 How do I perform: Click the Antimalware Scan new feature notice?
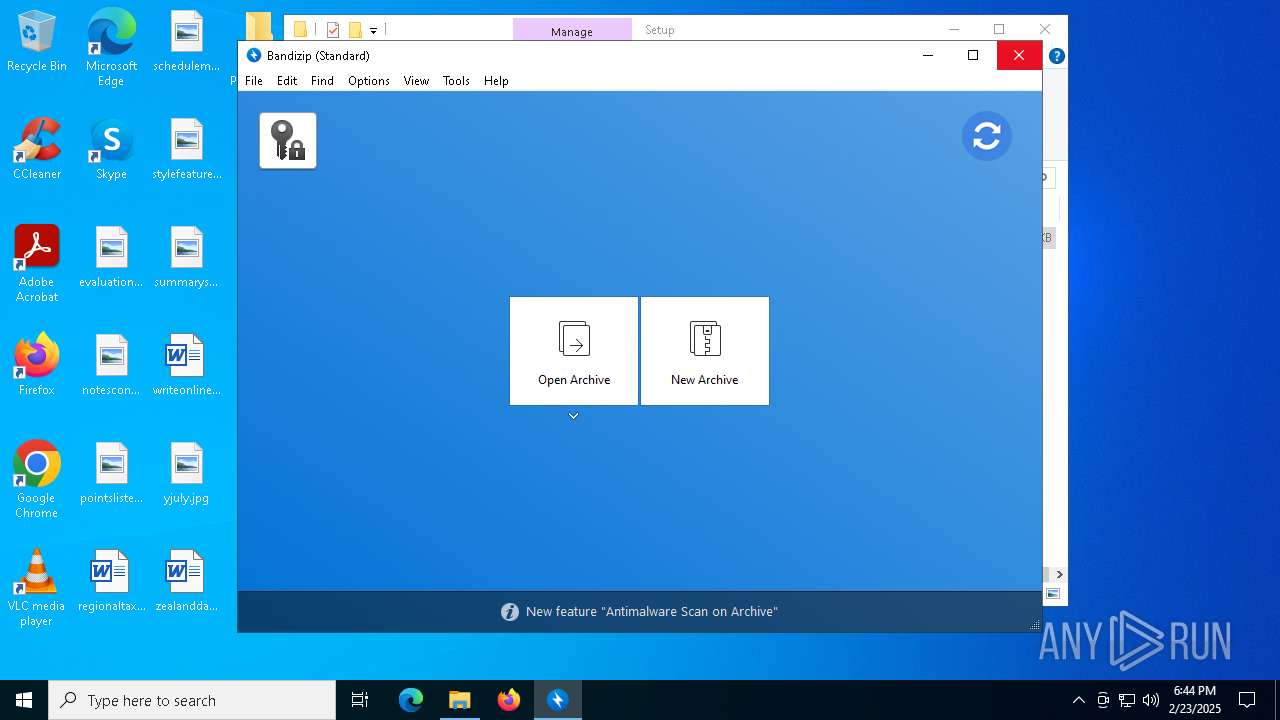point(652,612)
